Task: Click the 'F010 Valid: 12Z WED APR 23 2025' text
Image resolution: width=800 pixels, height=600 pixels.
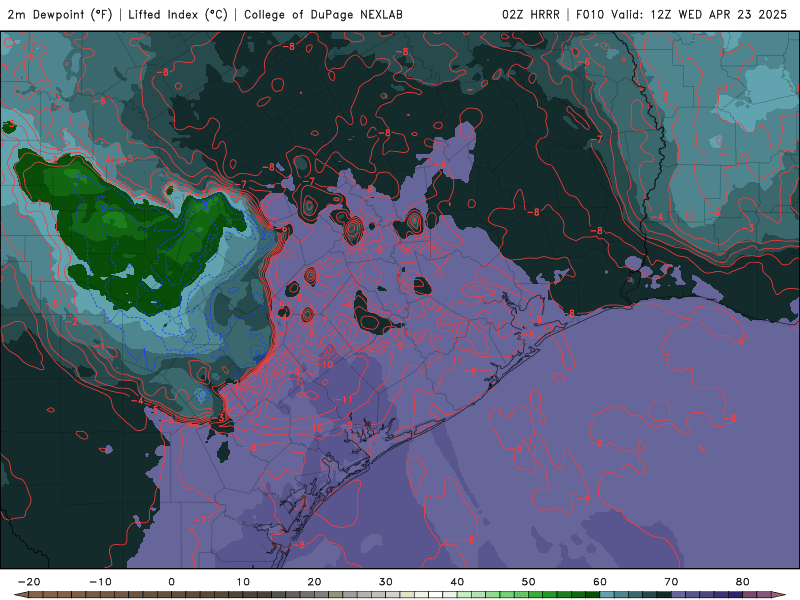Action: 682,15
